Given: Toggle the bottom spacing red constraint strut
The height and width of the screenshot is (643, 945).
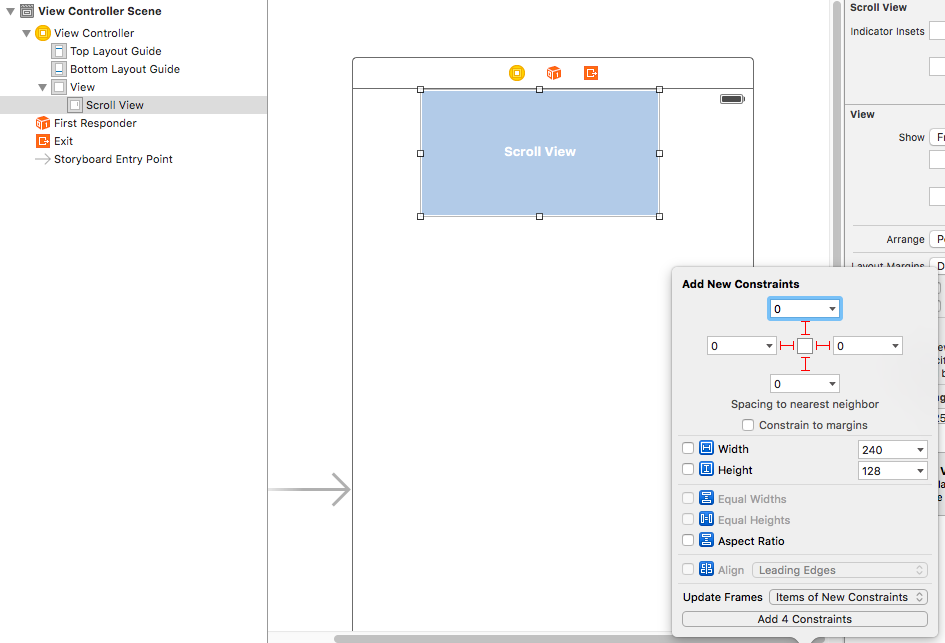Looking at the screenshot, I should [x=805, y=364].
